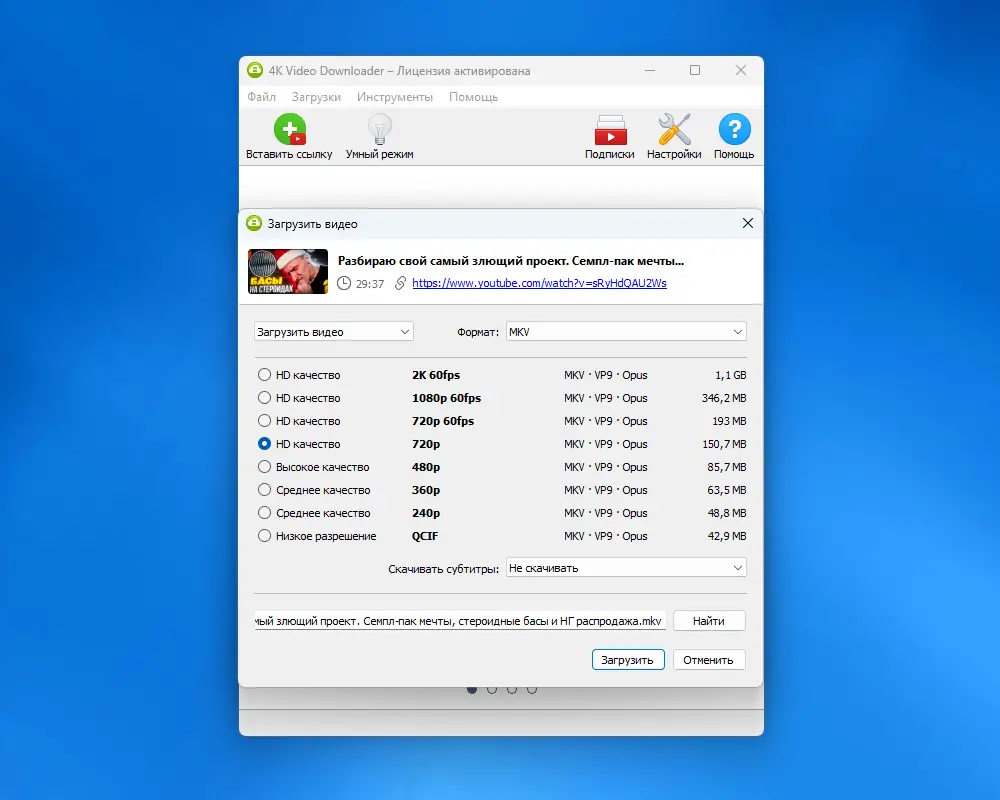Open the subtitles Не скачивать dropdown
The height and width of the screenshot is (800, 1000).
pyautogui.click(x=626, y=568)
